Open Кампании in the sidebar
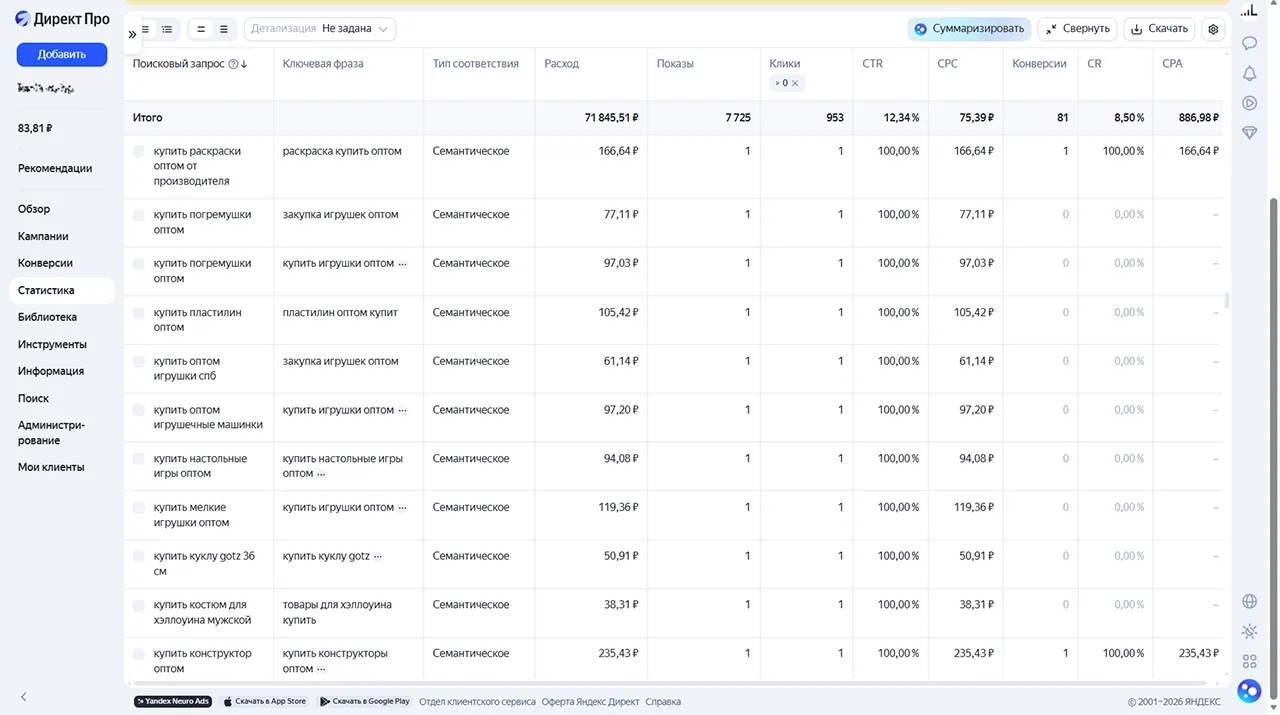This screenshot has width=1280, height=715. (43, 236)
